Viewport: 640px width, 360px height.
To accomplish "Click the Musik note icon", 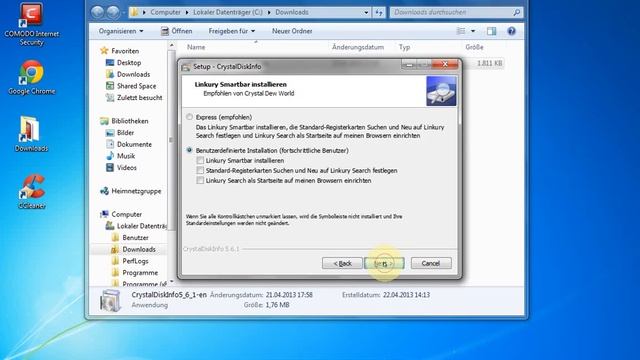I will (x=110, y=156).
